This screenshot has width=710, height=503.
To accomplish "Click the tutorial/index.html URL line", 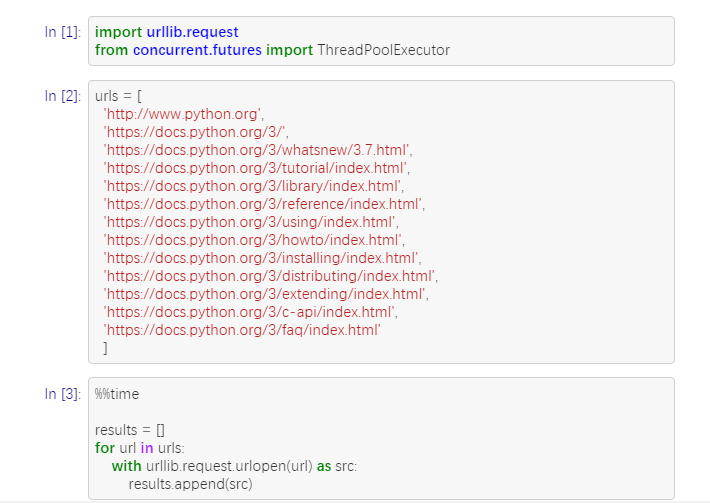I will (256, 168).
